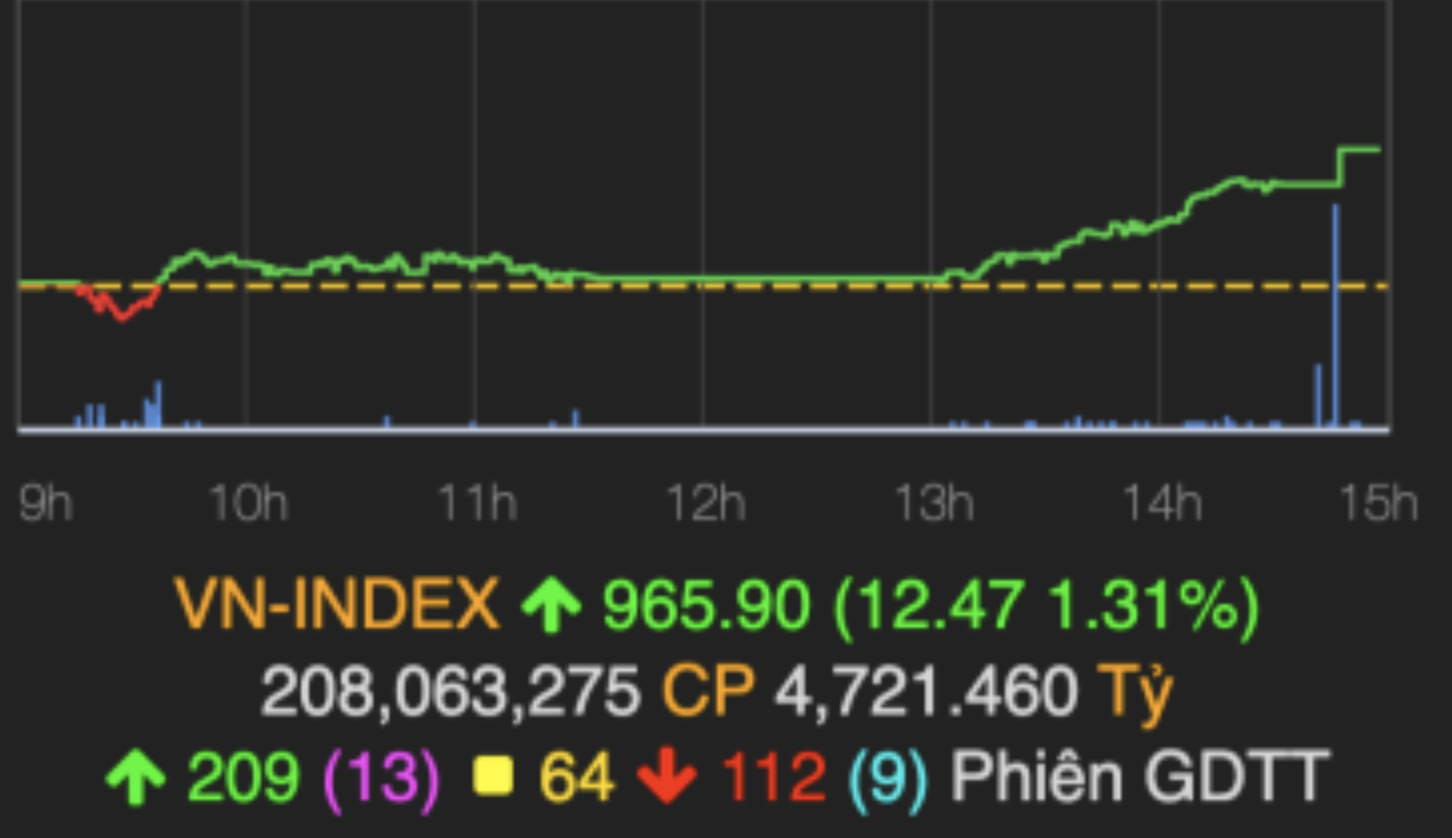Click the 13h time axis label

[x=934, y=504]
